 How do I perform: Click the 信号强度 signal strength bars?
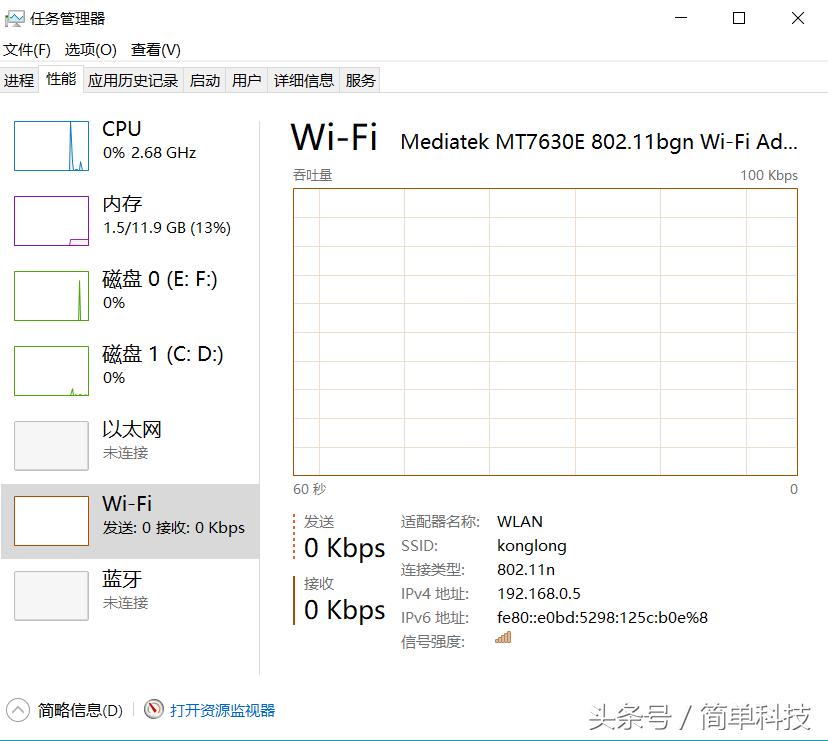(x=501, y=637)
